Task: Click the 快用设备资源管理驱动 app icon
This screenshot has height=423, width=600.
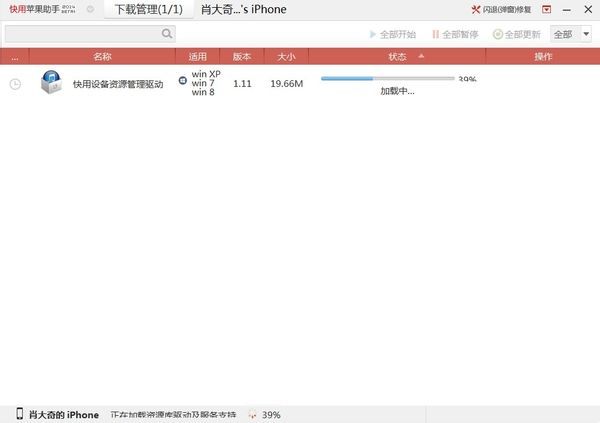Action: (x=51, y=82)
